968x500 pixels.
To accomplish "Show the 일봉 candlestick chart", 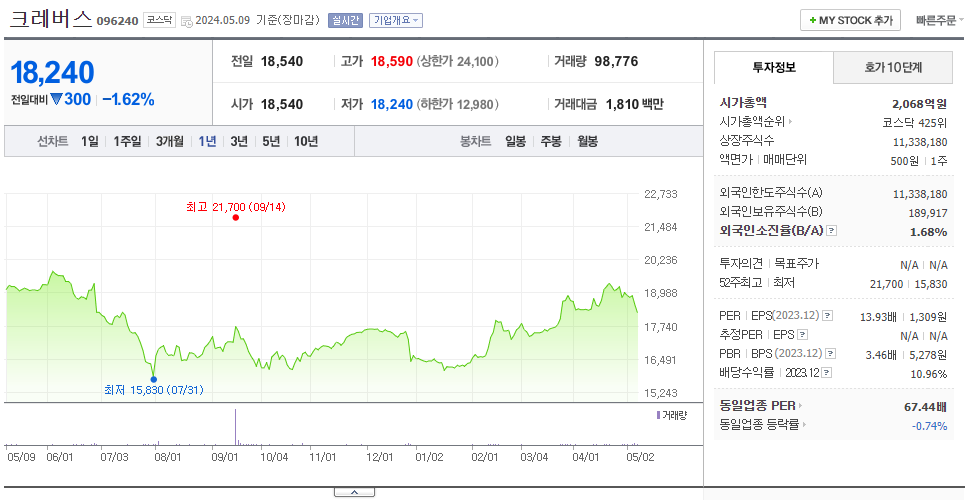I will tap(515, 141).
